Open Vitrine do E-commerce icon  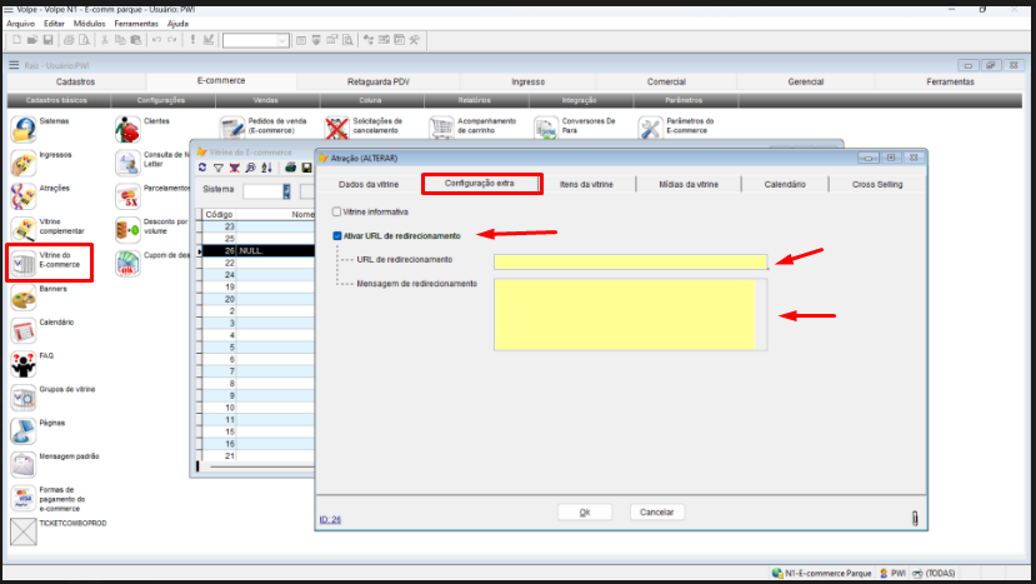click(x=23, y=264)
